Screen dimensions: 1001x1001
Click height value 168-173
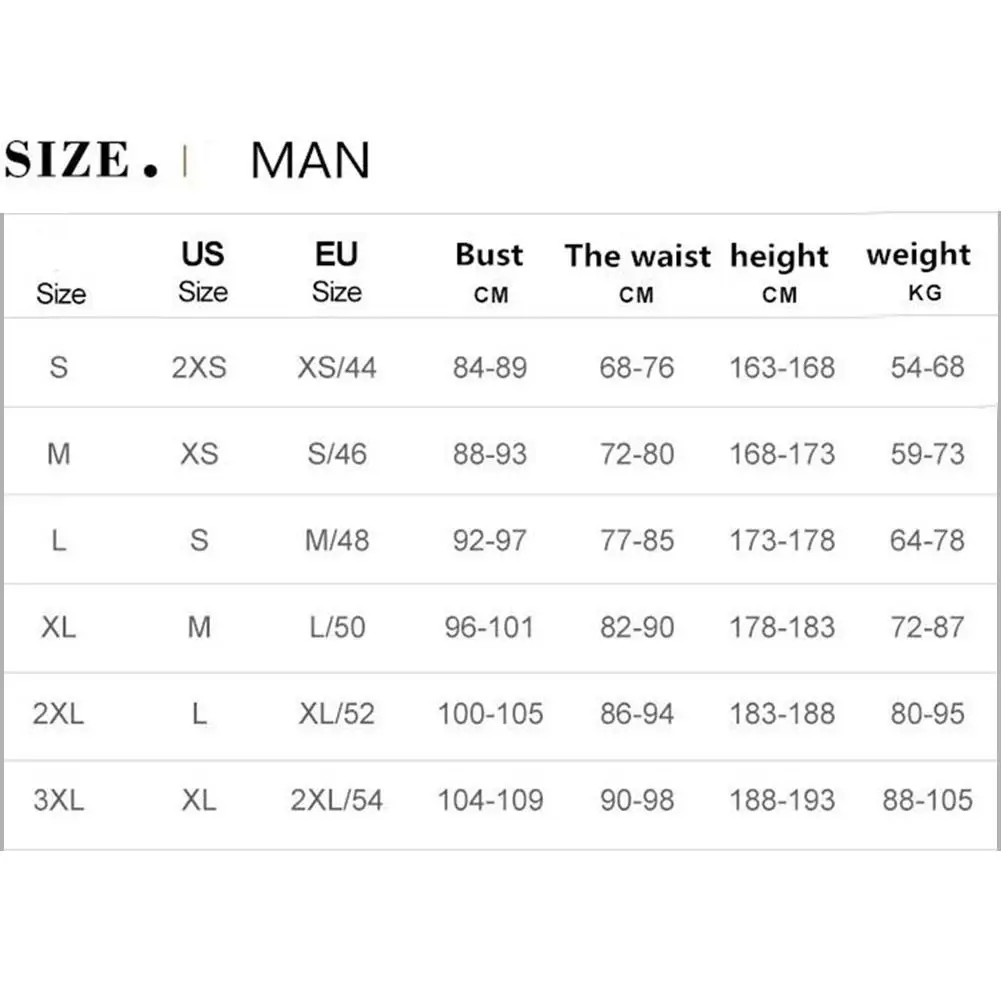click(x=782, y=454)
